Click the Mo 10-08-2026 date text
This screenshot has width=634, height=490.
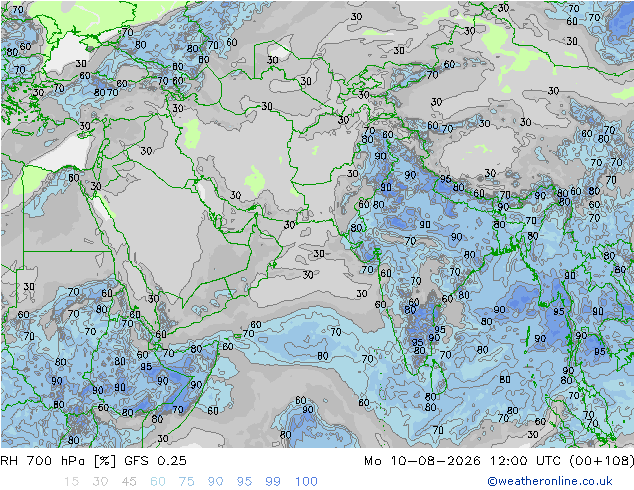coord(423,460)
